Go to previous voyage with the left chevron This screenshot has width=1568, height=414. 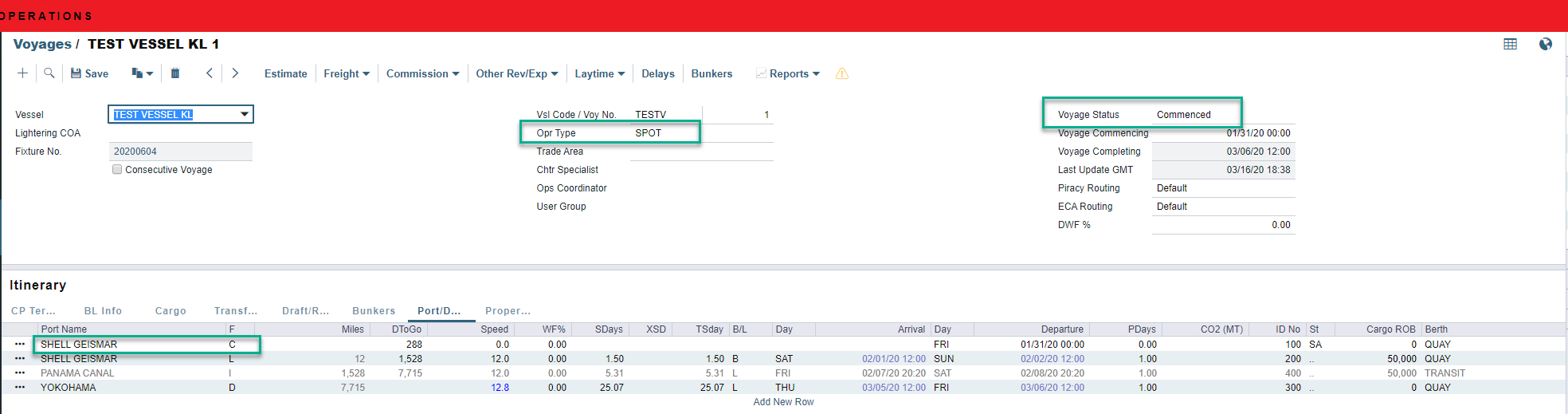210,73
